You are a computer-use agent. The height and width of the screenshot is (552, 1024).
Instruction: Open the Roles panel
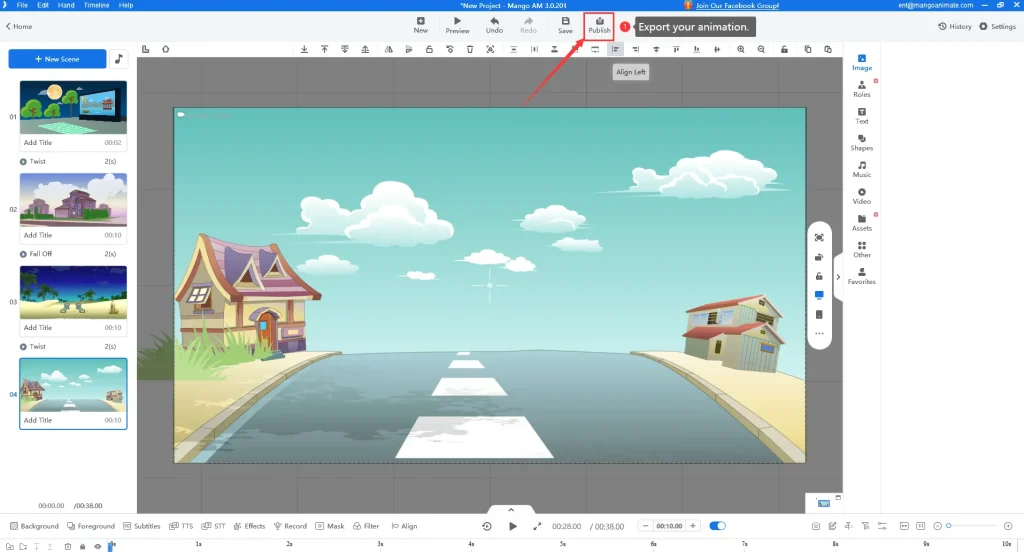pyautogui.click(x=861, y=89)
